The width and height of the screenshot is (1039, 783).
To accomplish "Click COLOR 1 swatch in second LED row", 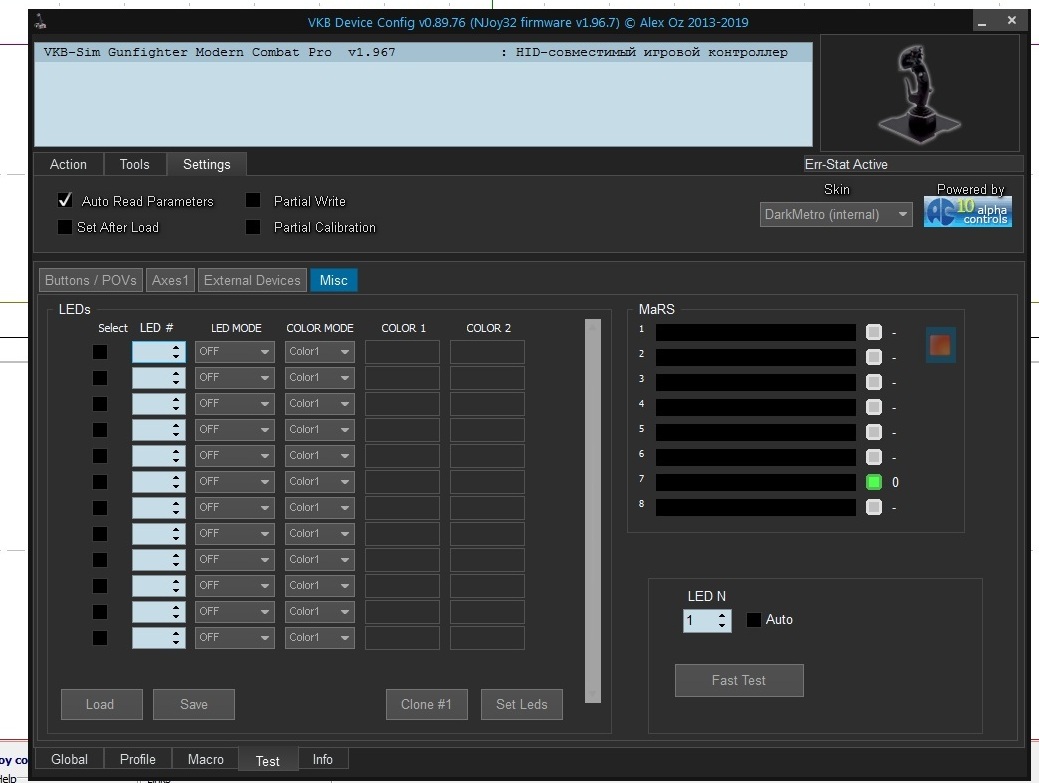I will pyautogui.click(x=402, y=378).
